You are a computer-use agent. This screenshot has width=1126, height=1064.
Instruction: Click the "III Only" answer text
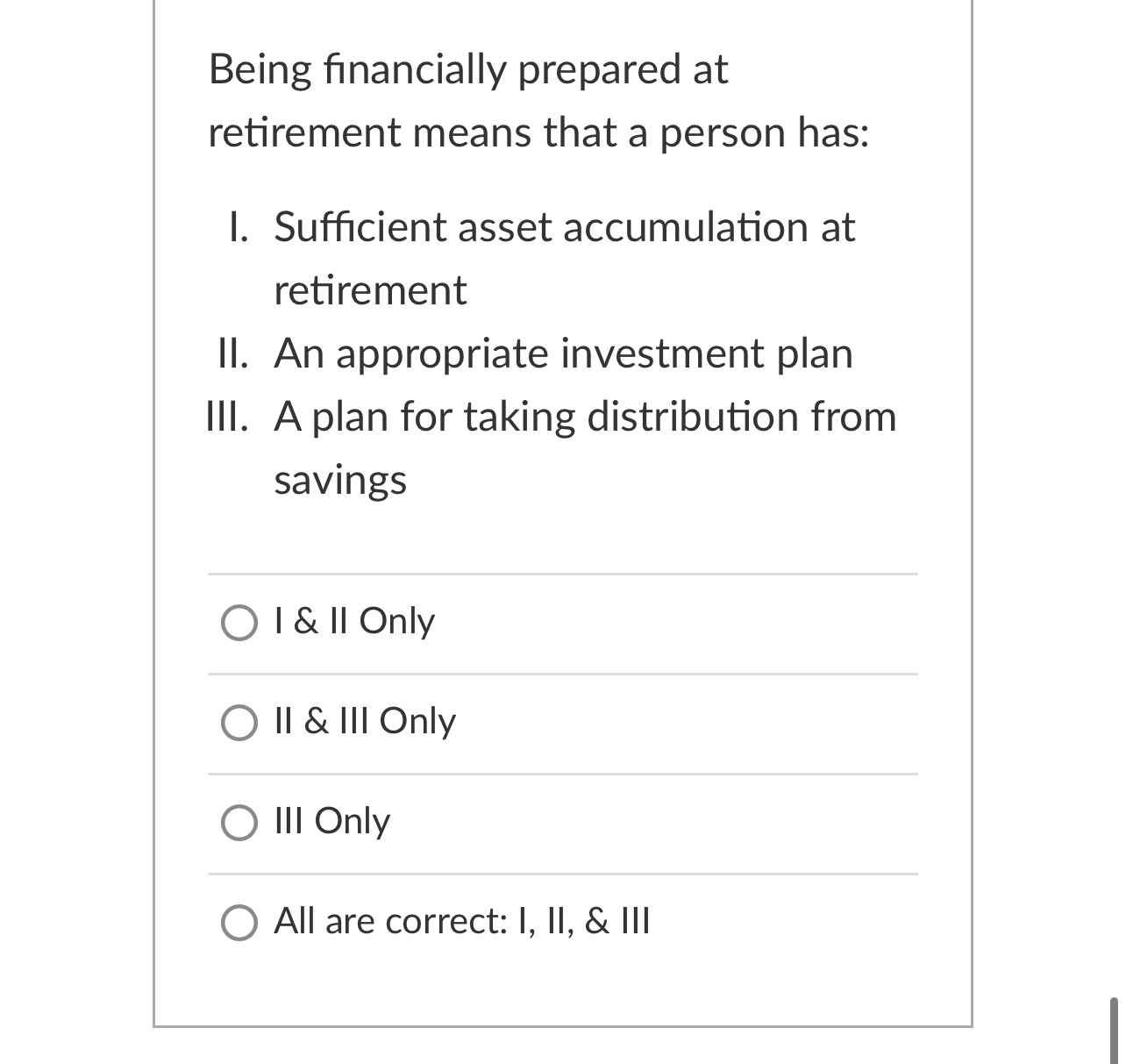(331, 821)
